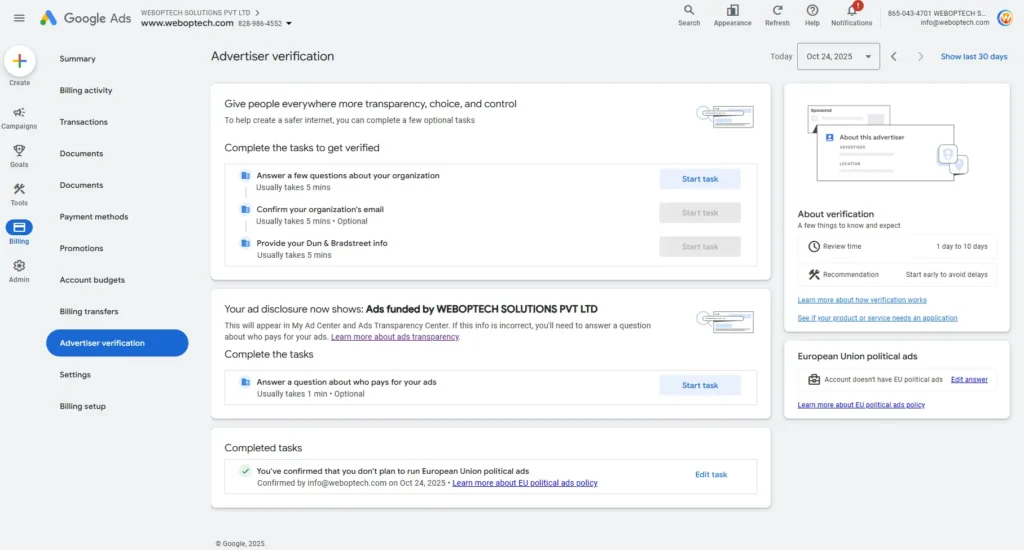Open billing Settings page
This screenshot has height=550, width=1024.
[75, 375]
